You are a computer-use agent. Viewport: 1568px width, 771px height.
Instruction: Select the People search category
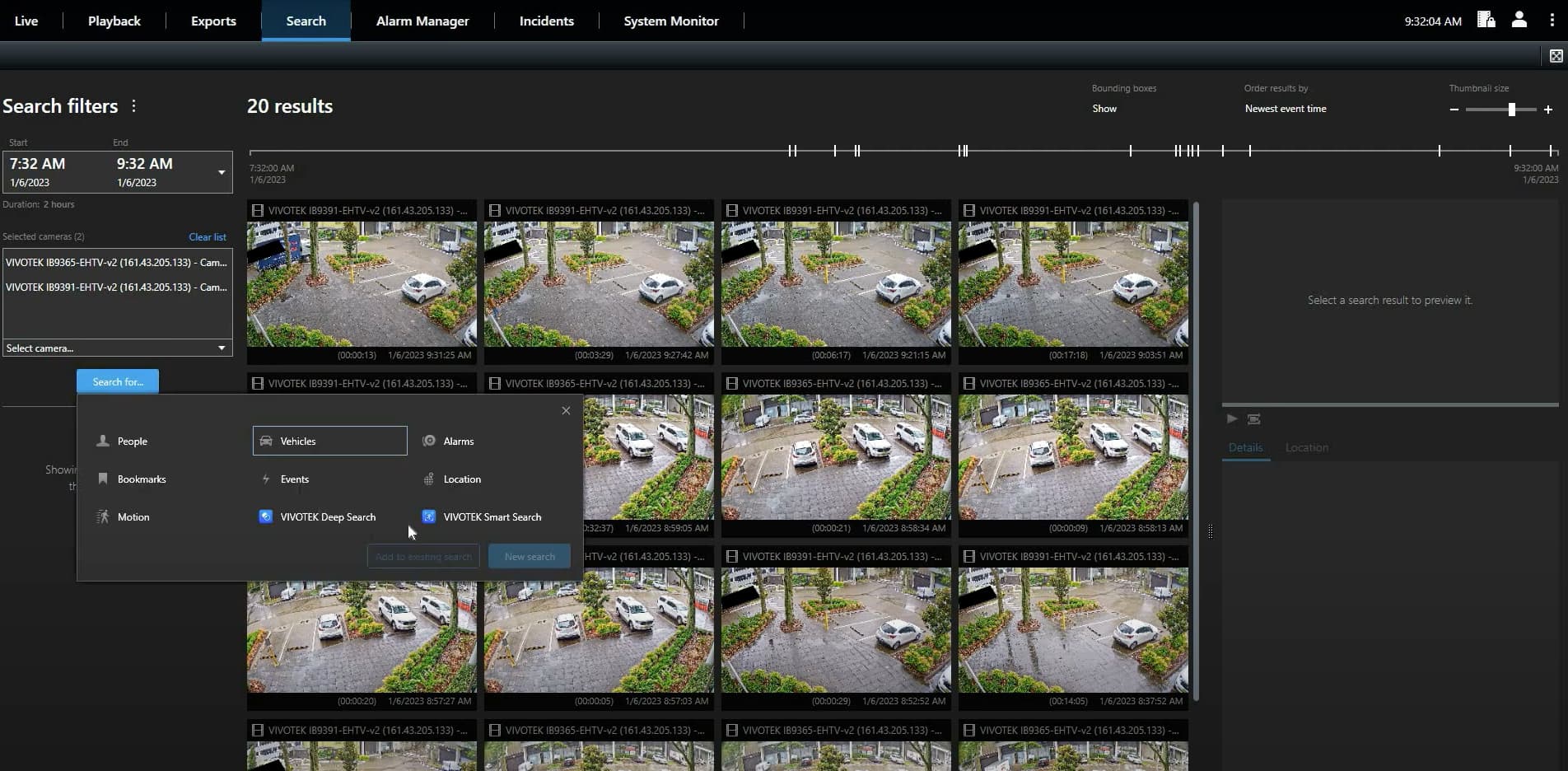(x=132, y=442)
